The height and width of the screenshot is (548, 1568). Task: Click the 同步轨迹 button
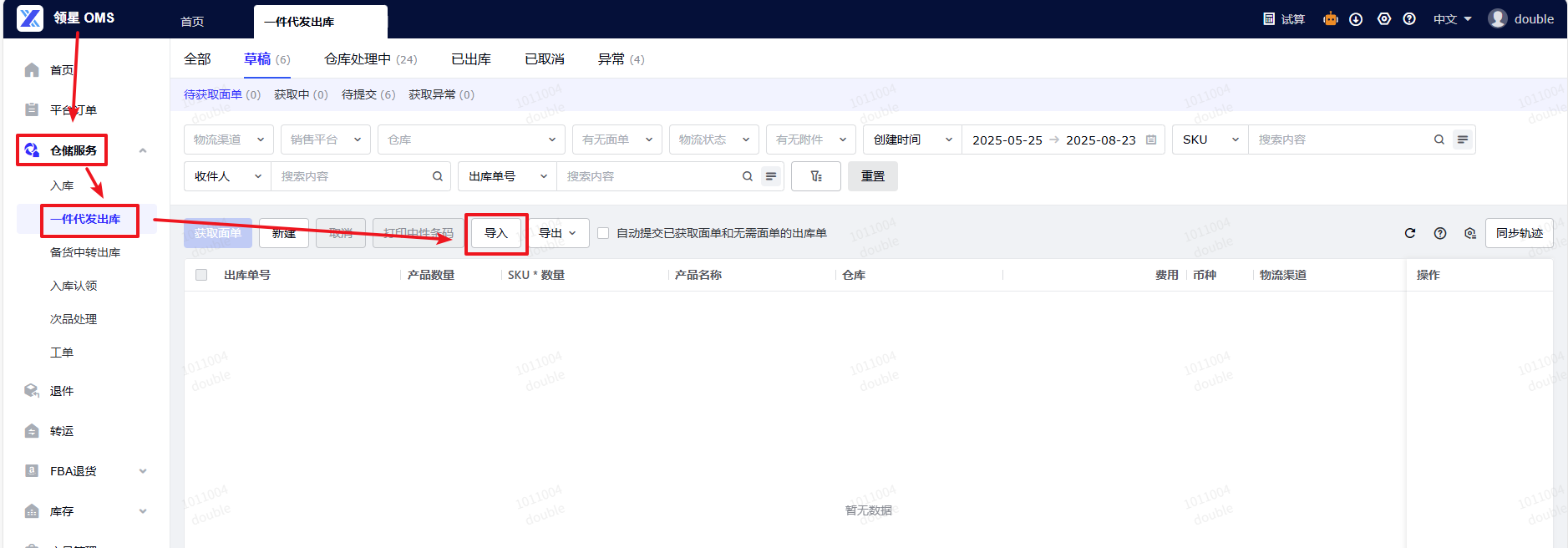[1520, 233]
